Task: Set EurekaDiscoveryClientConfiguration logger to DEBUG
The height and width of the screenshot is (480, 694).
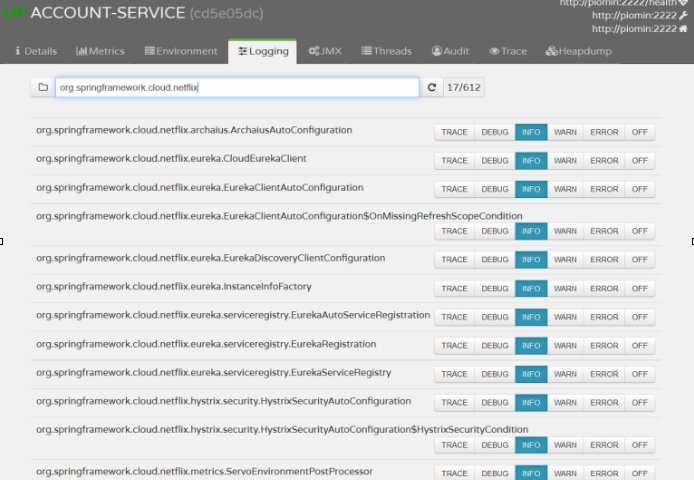Action: 495,259
